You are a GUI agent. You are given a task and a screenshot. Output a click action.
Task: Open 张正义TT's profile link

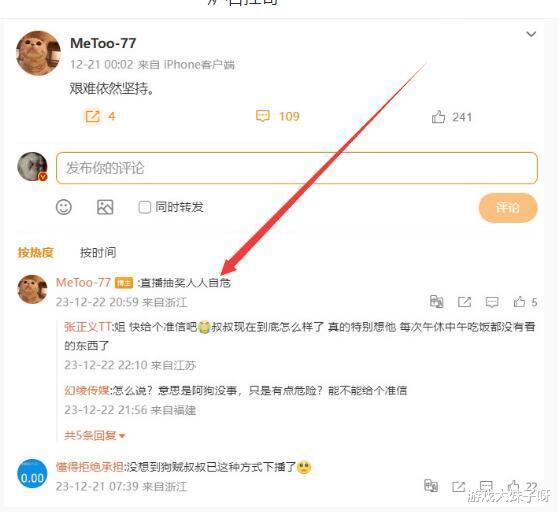point(88,327)
